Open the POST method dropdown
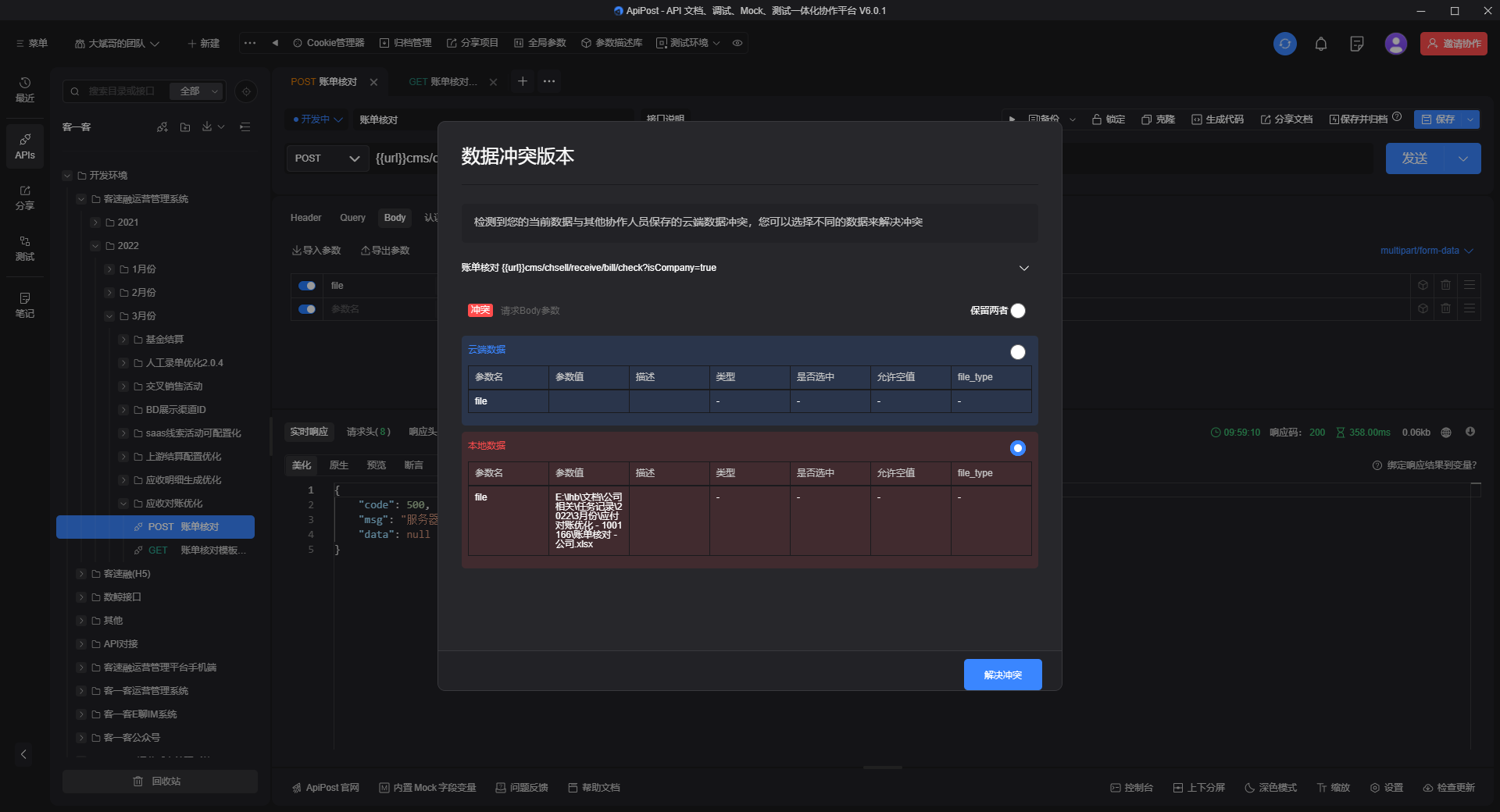1500x812 pixels. (x=327, y=158)
